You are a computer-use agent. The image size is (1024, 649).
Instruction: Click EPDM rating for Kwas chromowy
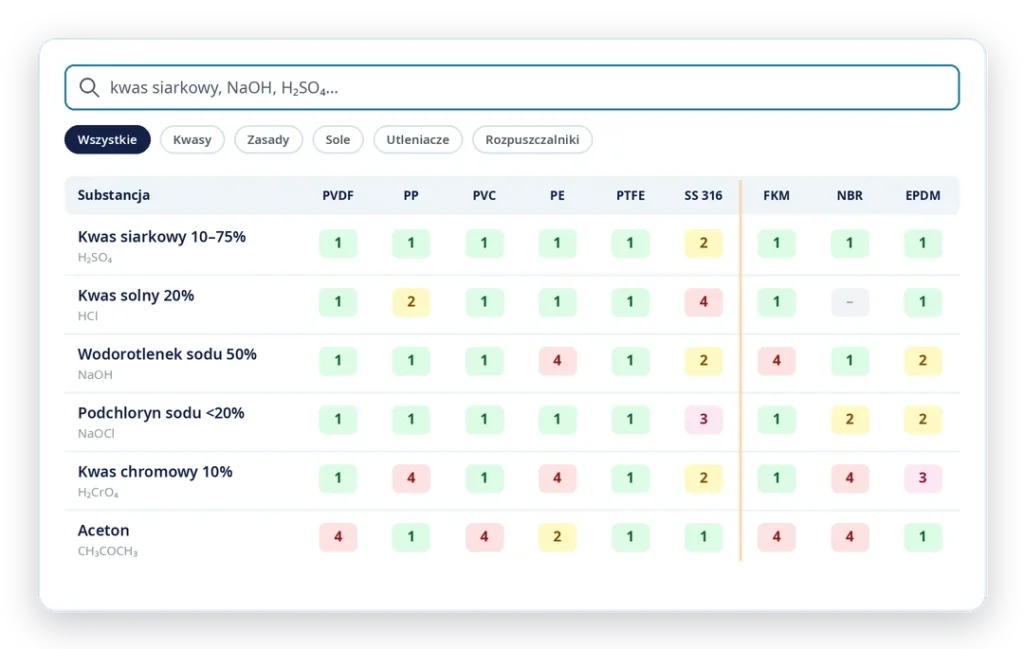tap(923, 478)
